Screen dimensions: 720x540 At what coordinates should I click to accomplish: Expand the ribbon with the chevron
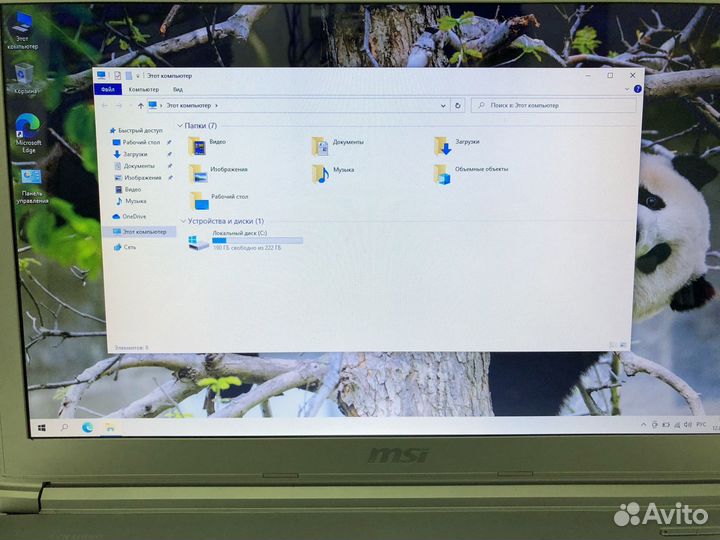627,89
